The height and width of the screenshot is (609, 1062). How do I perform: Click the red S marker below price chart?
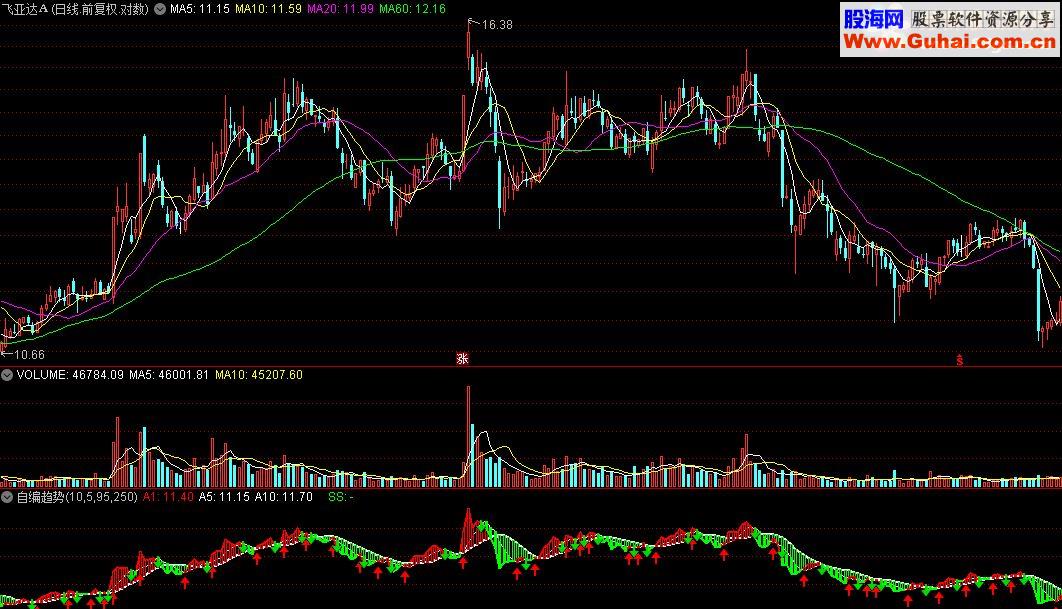[959, 360]
